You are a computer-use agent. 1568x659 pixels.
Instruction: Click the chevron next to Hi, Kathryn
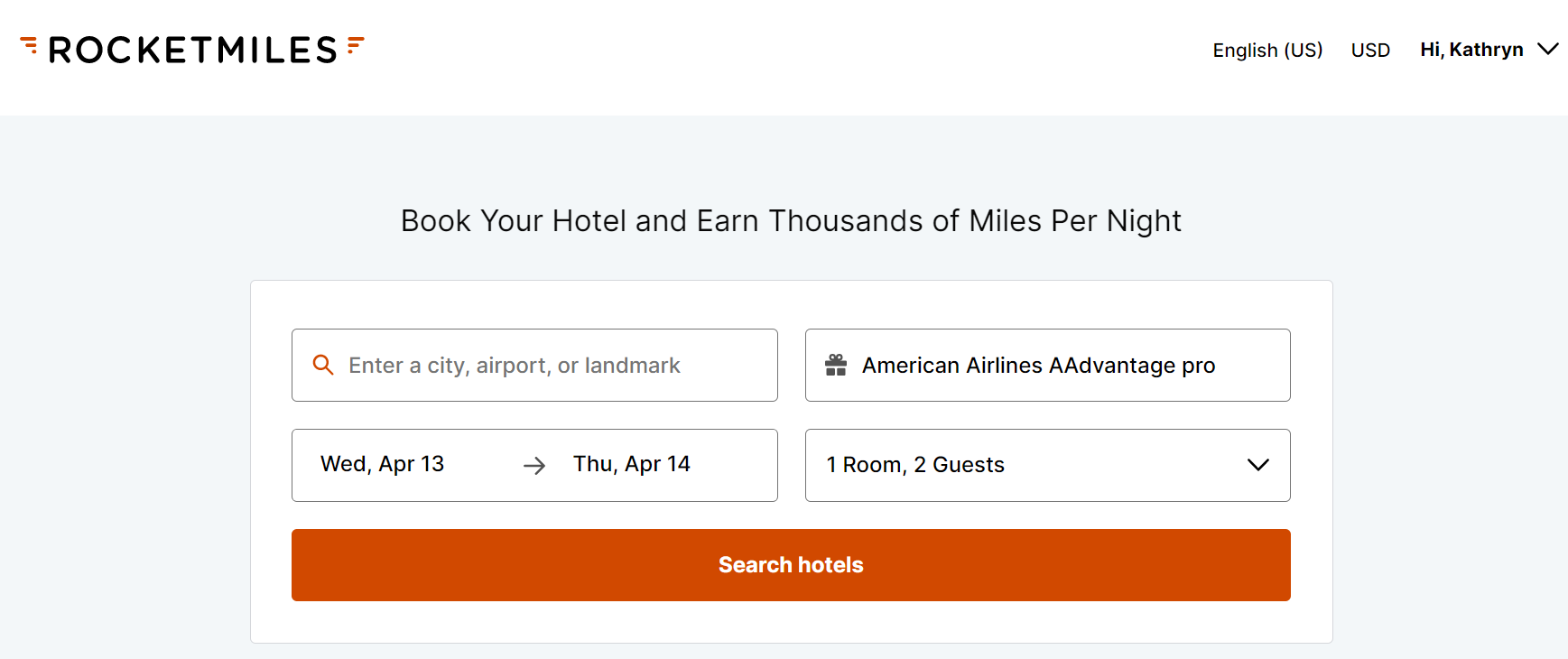coord(1548,49)
